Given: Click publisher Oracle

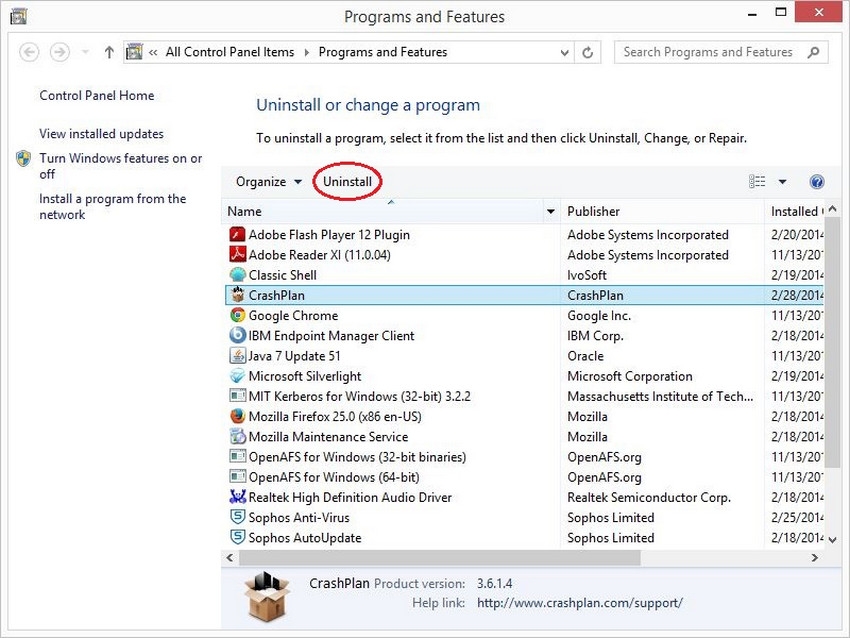Looking at the screenshot, I should (585, 356).
